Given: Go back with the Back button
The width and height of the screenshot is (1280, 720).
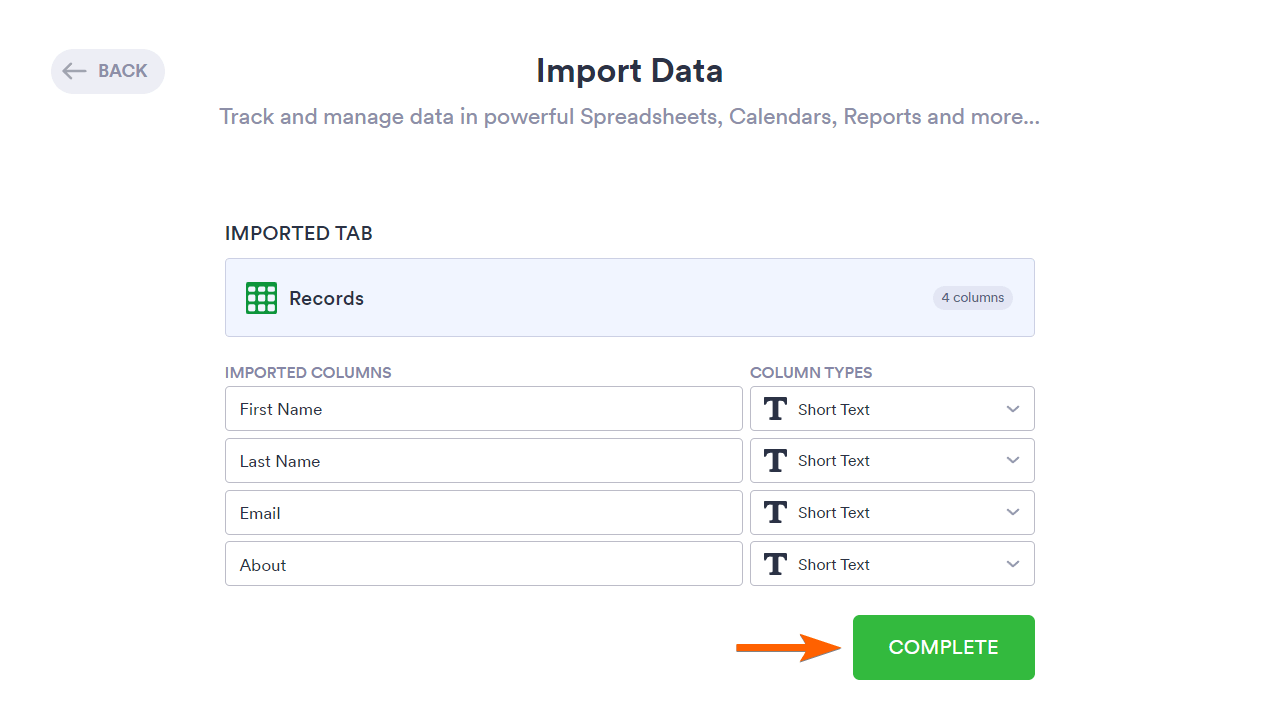Looking at the screenshot, I should (108, 71).
